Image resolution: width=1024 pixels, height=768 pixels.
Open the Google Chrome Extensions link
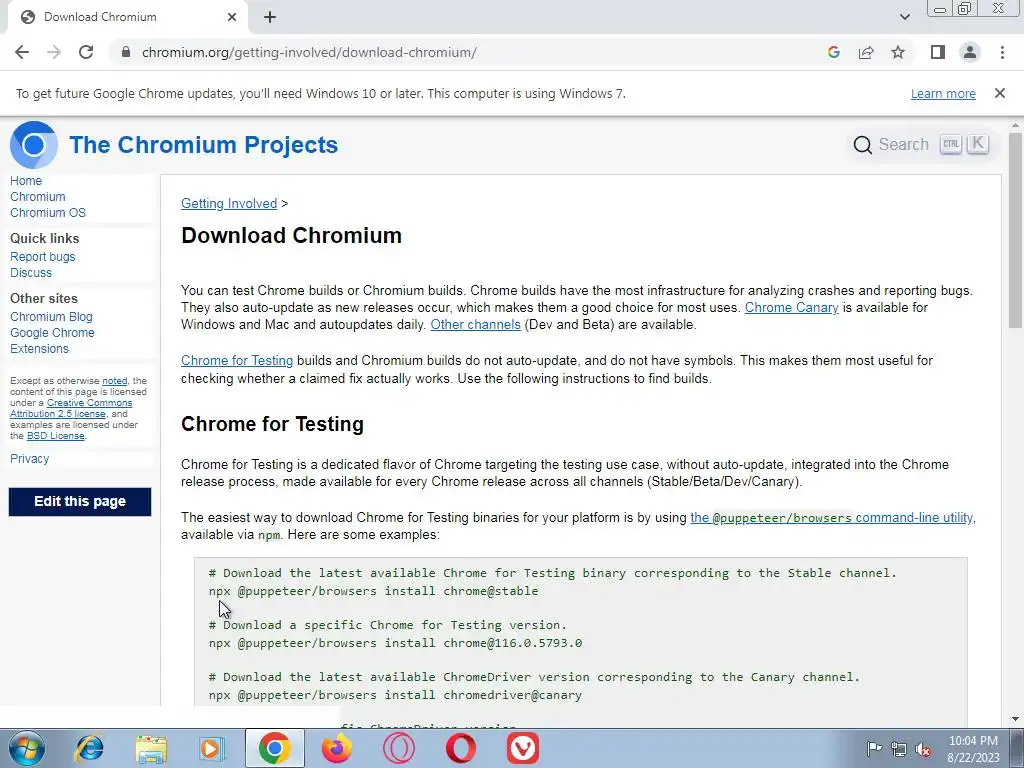[52, 340]
